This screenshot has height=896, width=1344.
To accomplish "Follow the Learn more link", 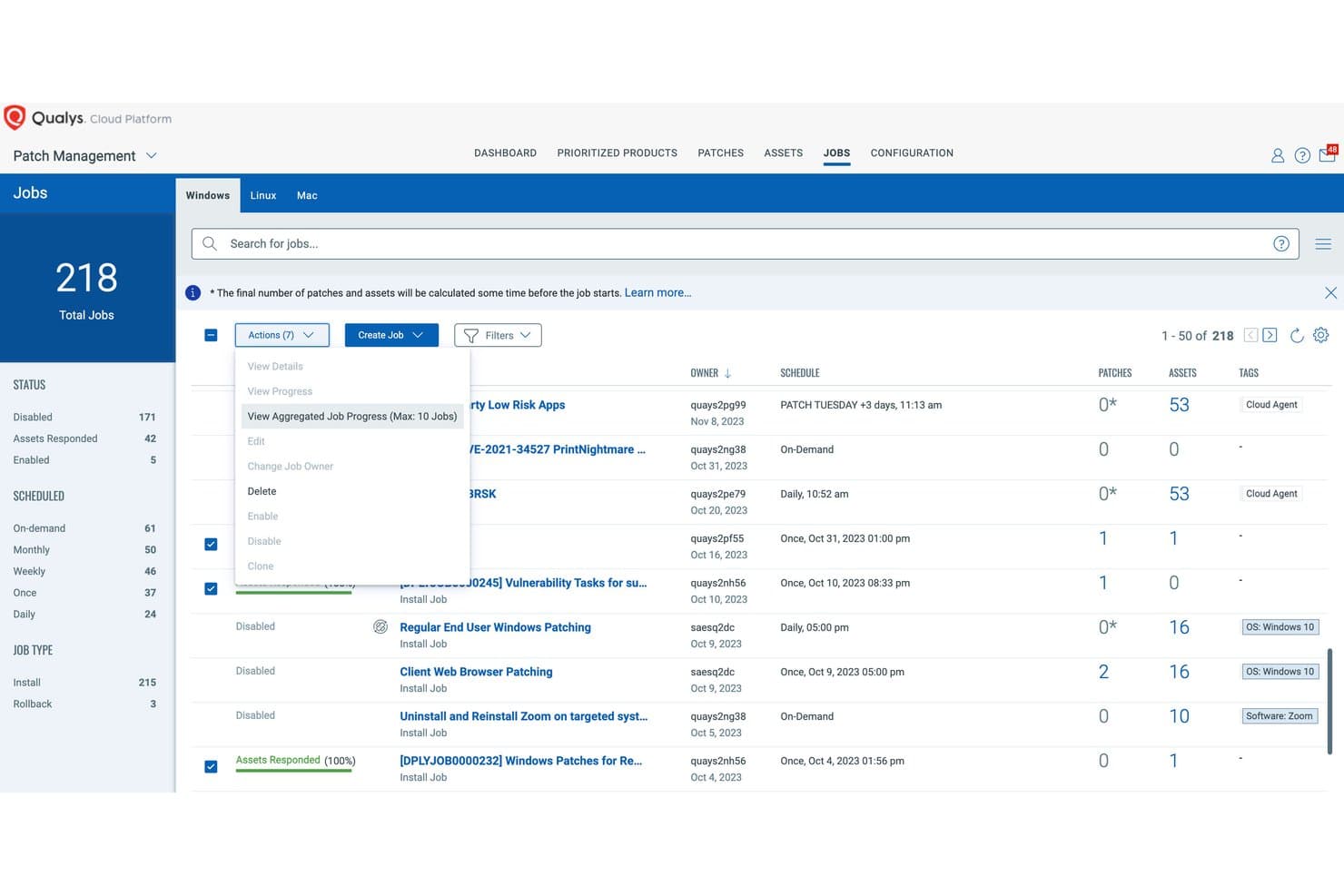I will click(x=657, y=292).
